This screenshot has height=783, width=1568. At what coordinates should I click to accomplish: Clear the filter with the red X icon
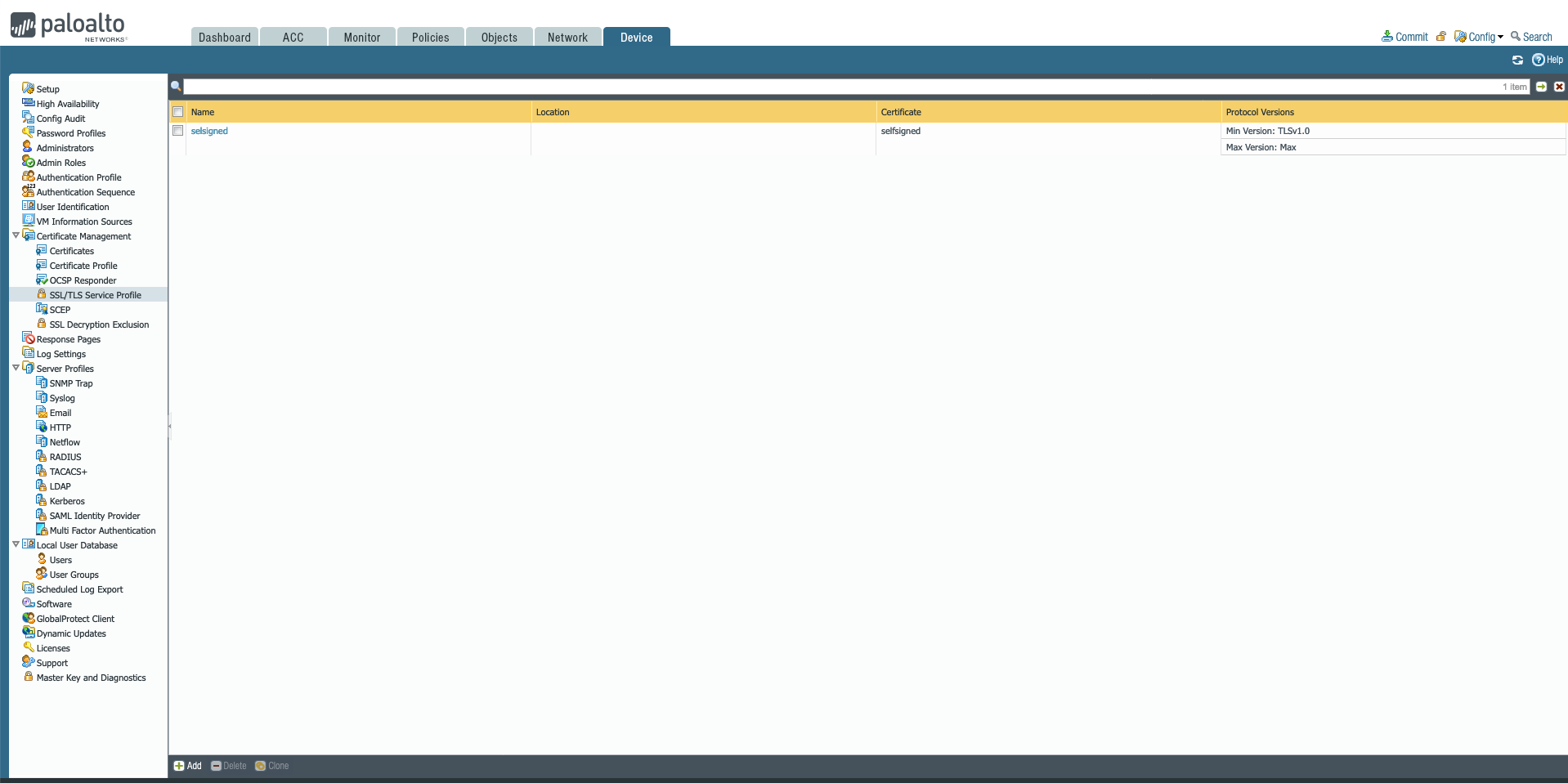(1559, 87)
